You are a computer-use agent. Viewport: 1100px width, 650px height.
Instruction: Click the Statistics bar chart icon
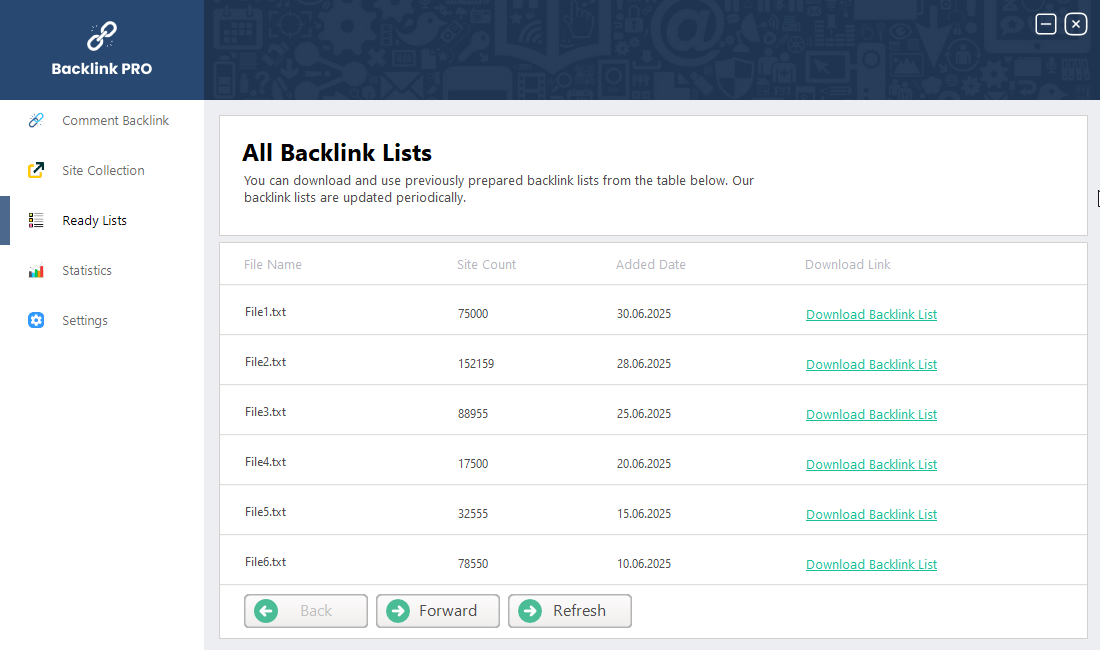click(x=36, y=271)
